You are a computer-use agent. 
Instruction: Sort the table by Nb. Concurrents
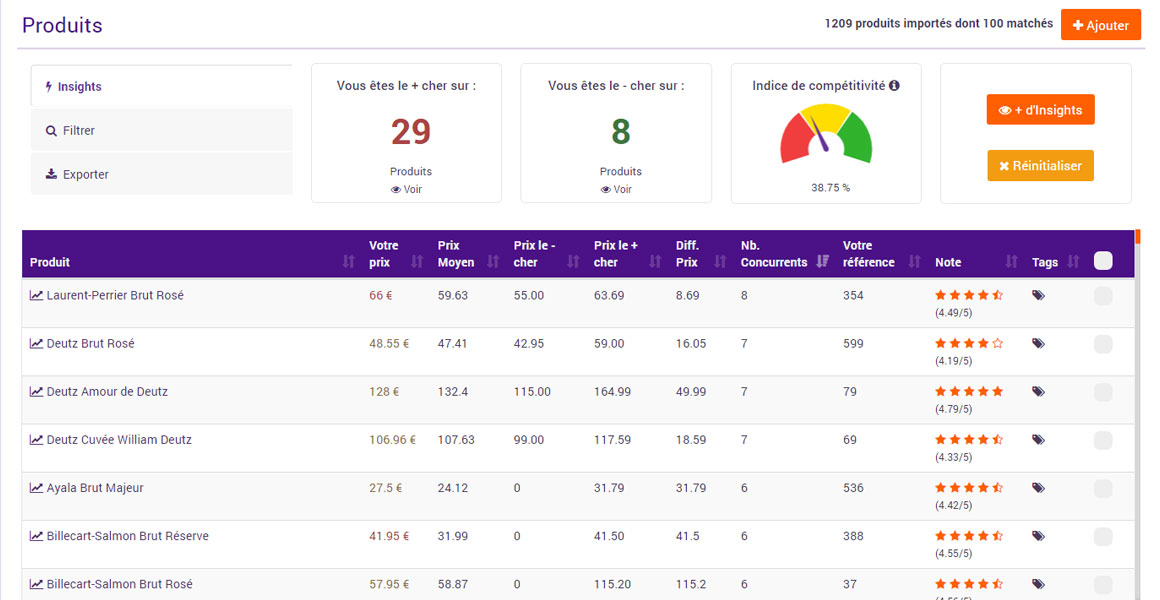coord(822,262)
